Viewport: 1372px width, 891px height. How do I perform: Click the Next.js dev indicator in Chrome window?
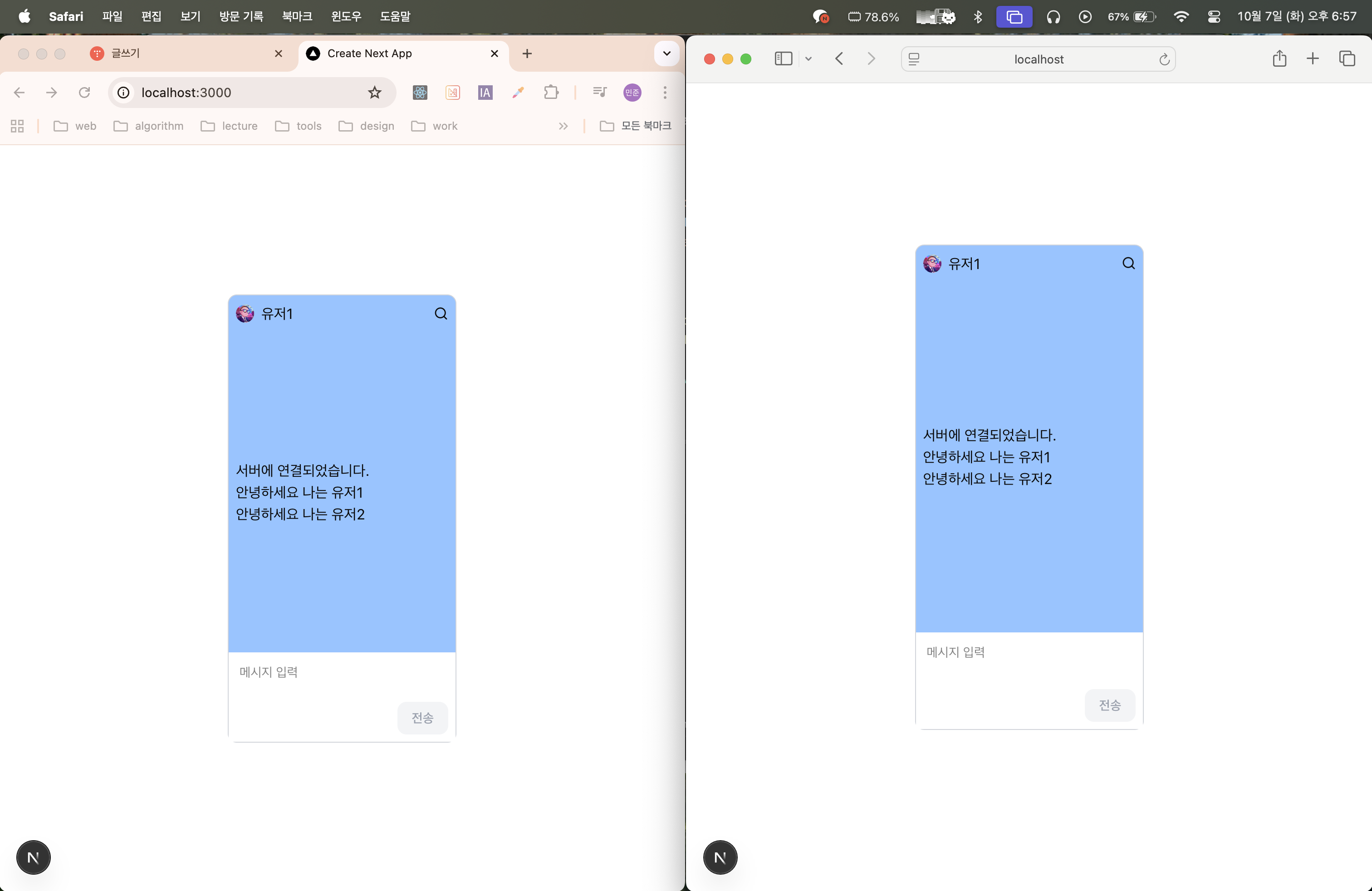point(34,857)
